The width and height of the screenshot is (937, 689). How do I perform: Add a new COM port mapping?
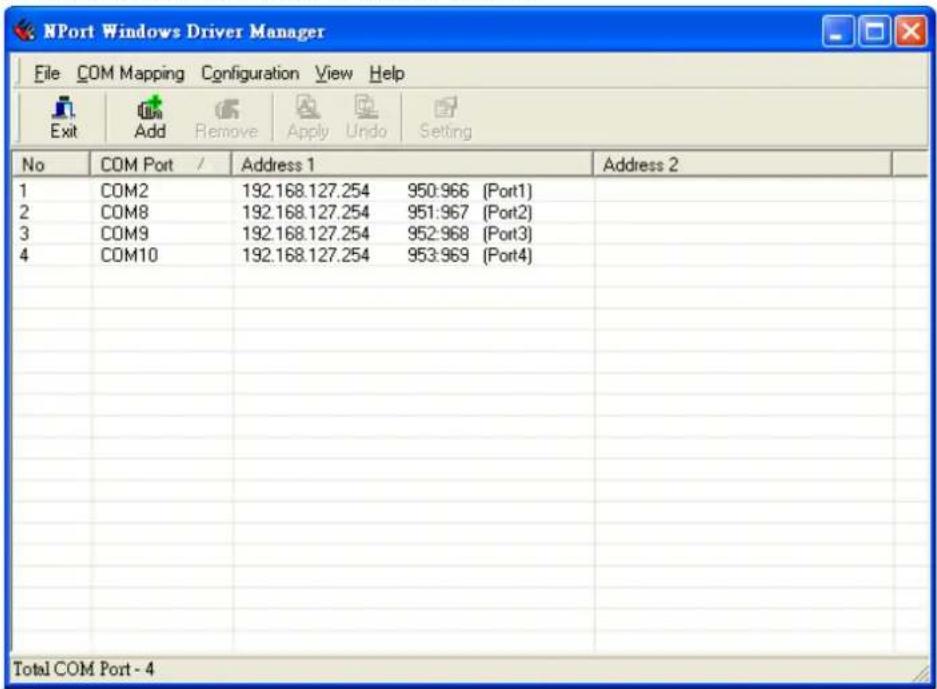pyautogui.click(x=149, y=118)
